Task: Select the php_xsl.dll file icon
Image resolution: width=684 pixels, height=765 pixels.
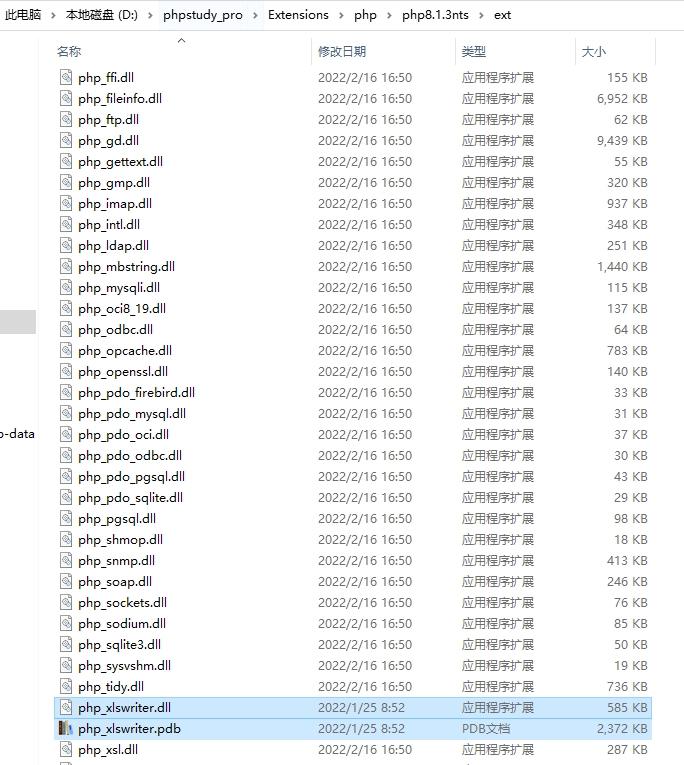Action: [66, 749]
